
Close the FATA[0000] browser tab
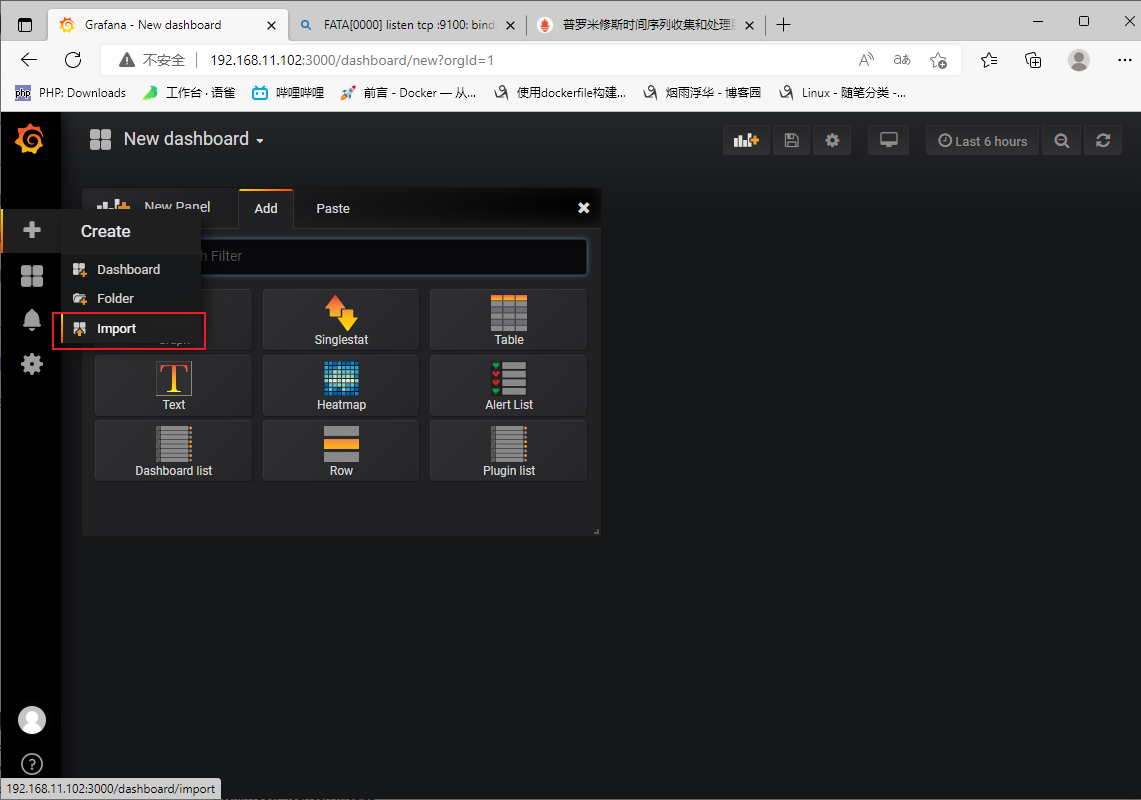click(511, 25)
